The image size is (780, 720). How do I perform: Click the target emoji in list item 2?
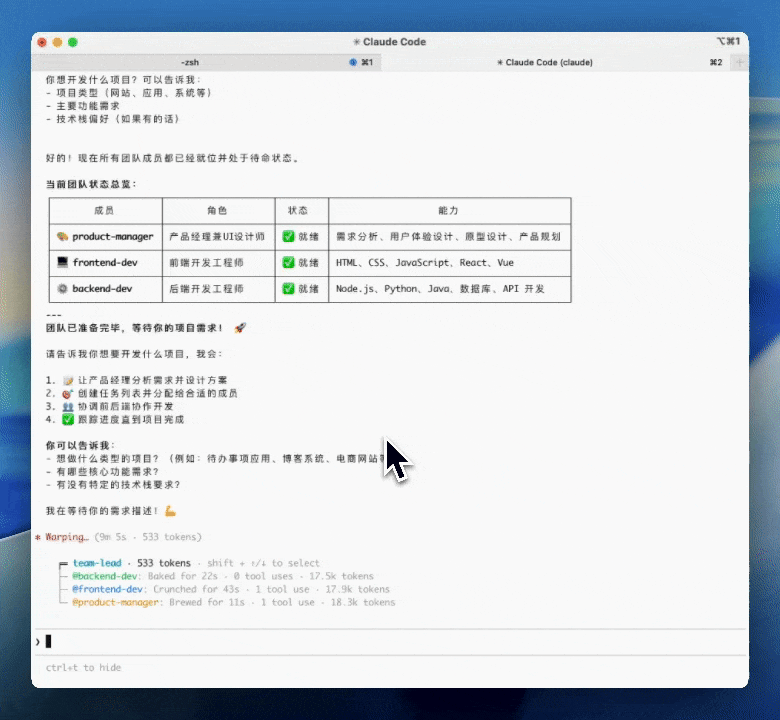coord(68,394)
